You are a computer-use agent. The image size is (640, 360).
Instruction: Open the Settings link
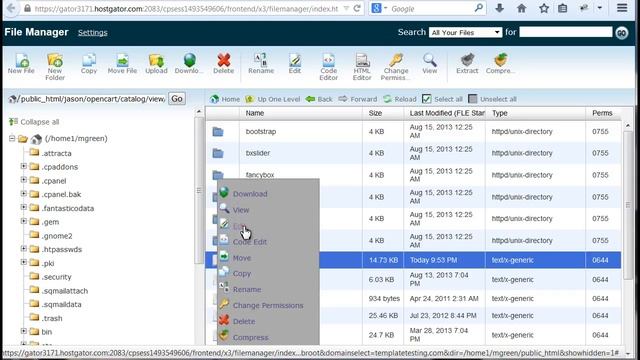click(x=93, y=33)
